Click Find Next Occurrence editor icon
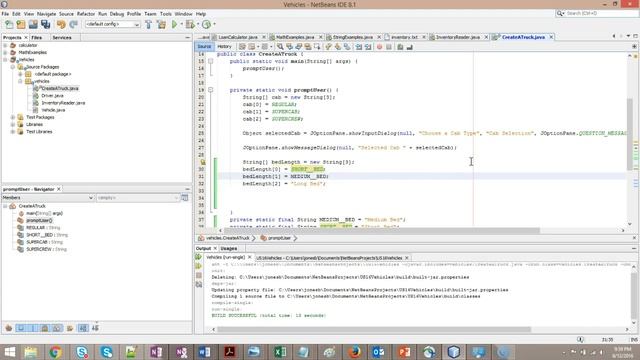 click(x=299, y=47)
